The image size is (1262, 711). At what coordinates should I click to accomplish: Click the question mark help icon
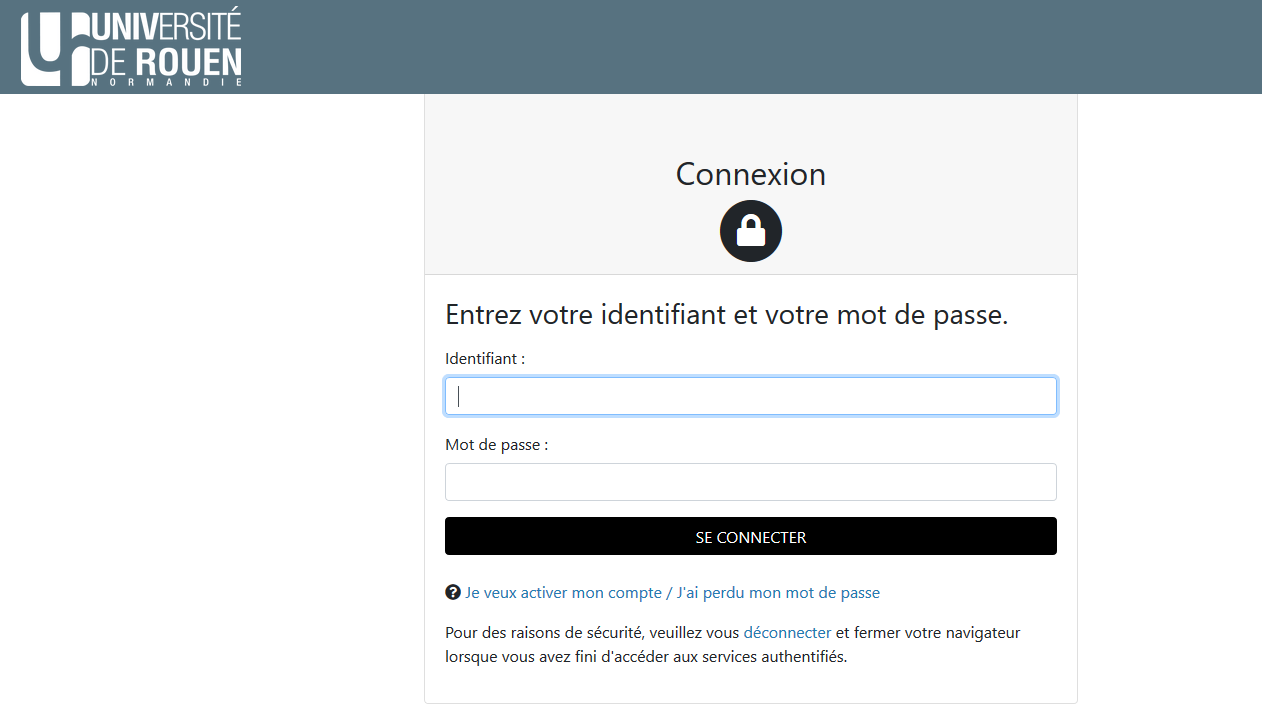pyautogui.click(x=453, y=592)
